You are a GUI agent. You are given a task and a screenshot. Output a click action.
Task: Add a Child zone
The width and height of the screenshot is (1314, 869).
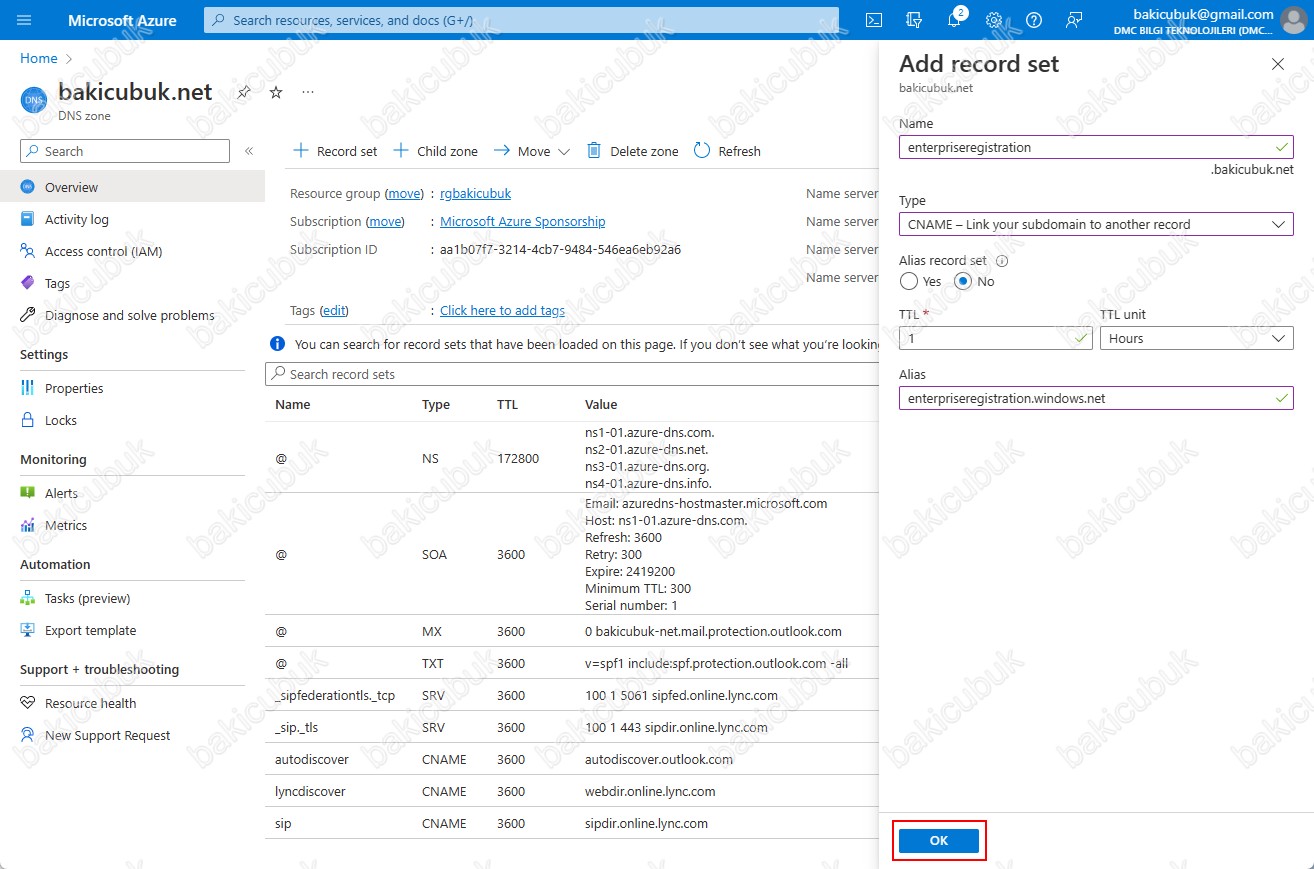[435, 151]
